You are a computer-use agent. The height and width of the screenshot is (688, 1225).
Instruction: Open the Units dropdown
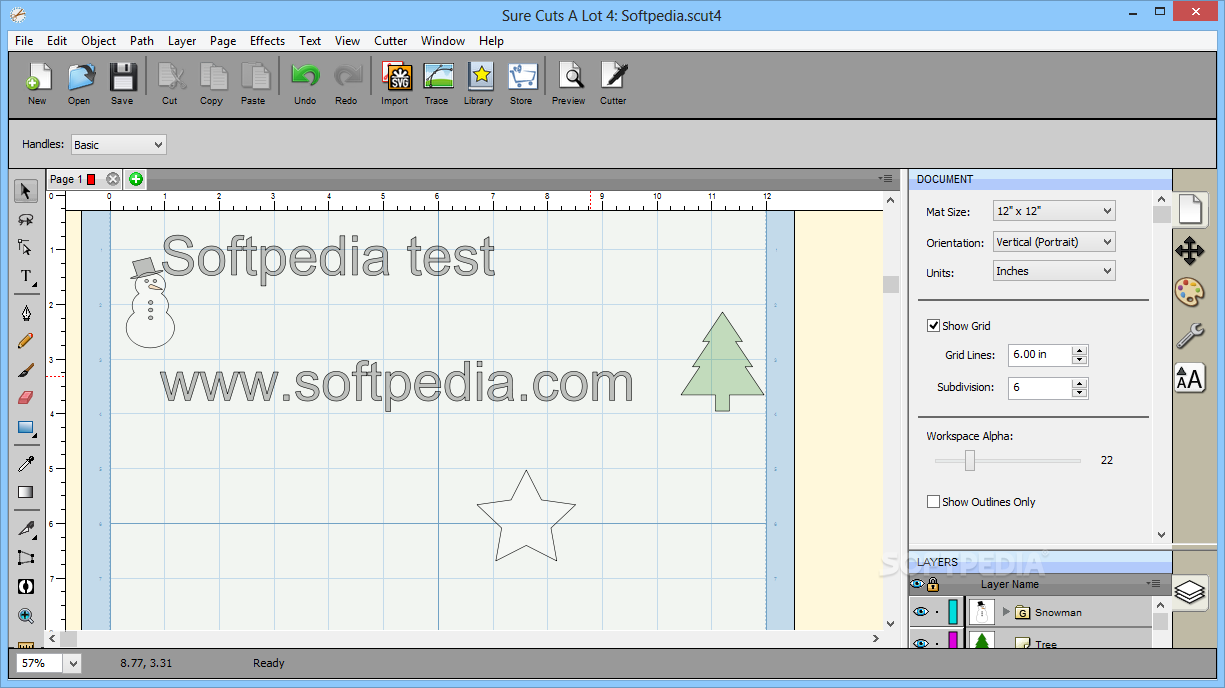pyautogui.click(x=1055, y=271)
